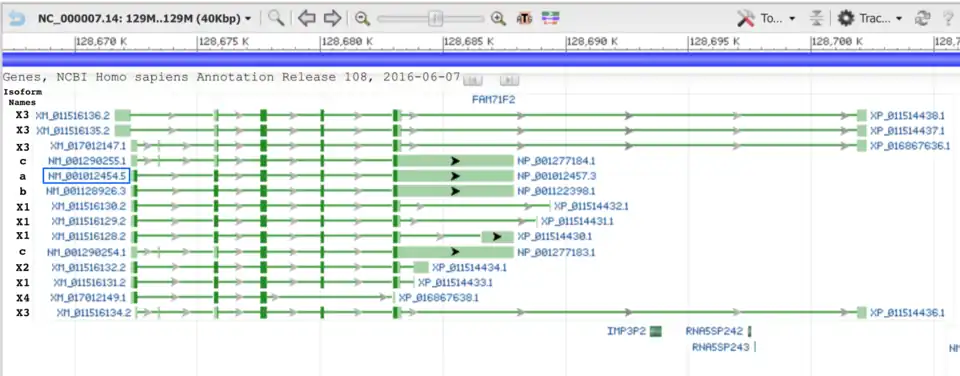The height and width of the screenshot is (376, 960).
Task: Click the reload refresh icon
Action: 923,18
